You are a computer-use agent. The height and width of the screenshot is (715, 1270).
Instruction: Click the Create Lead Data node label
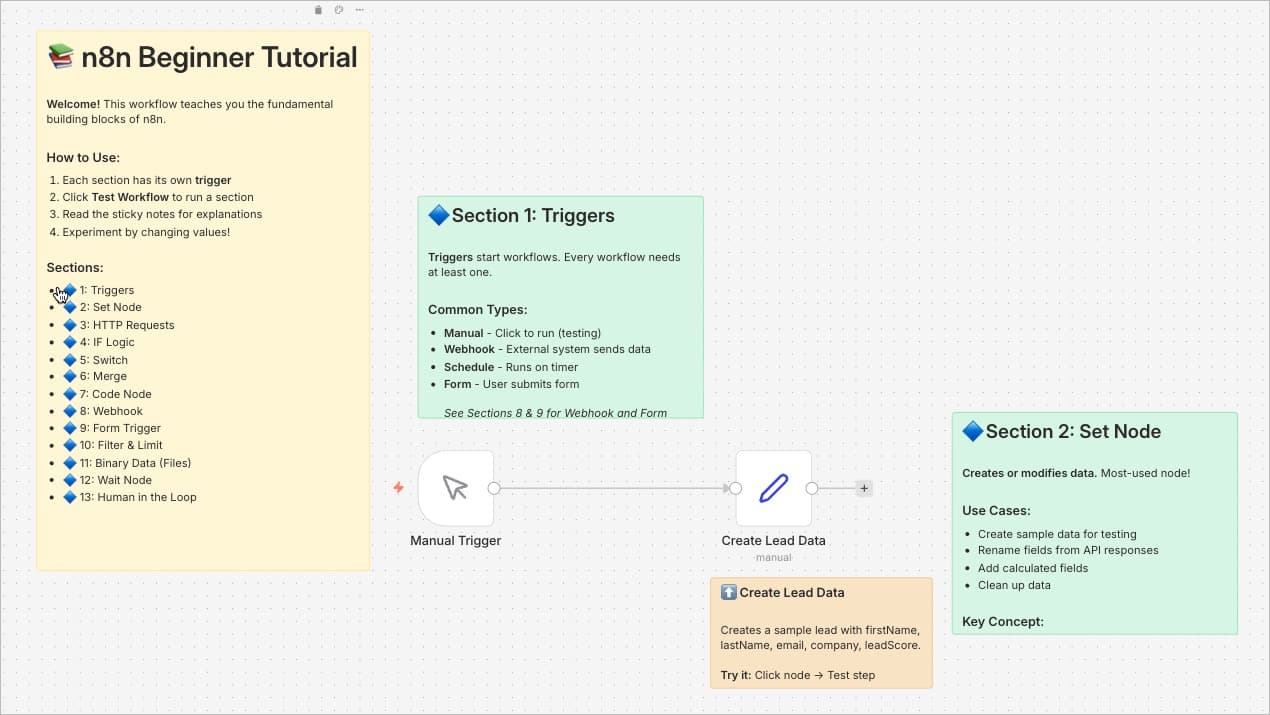(773, 541)
